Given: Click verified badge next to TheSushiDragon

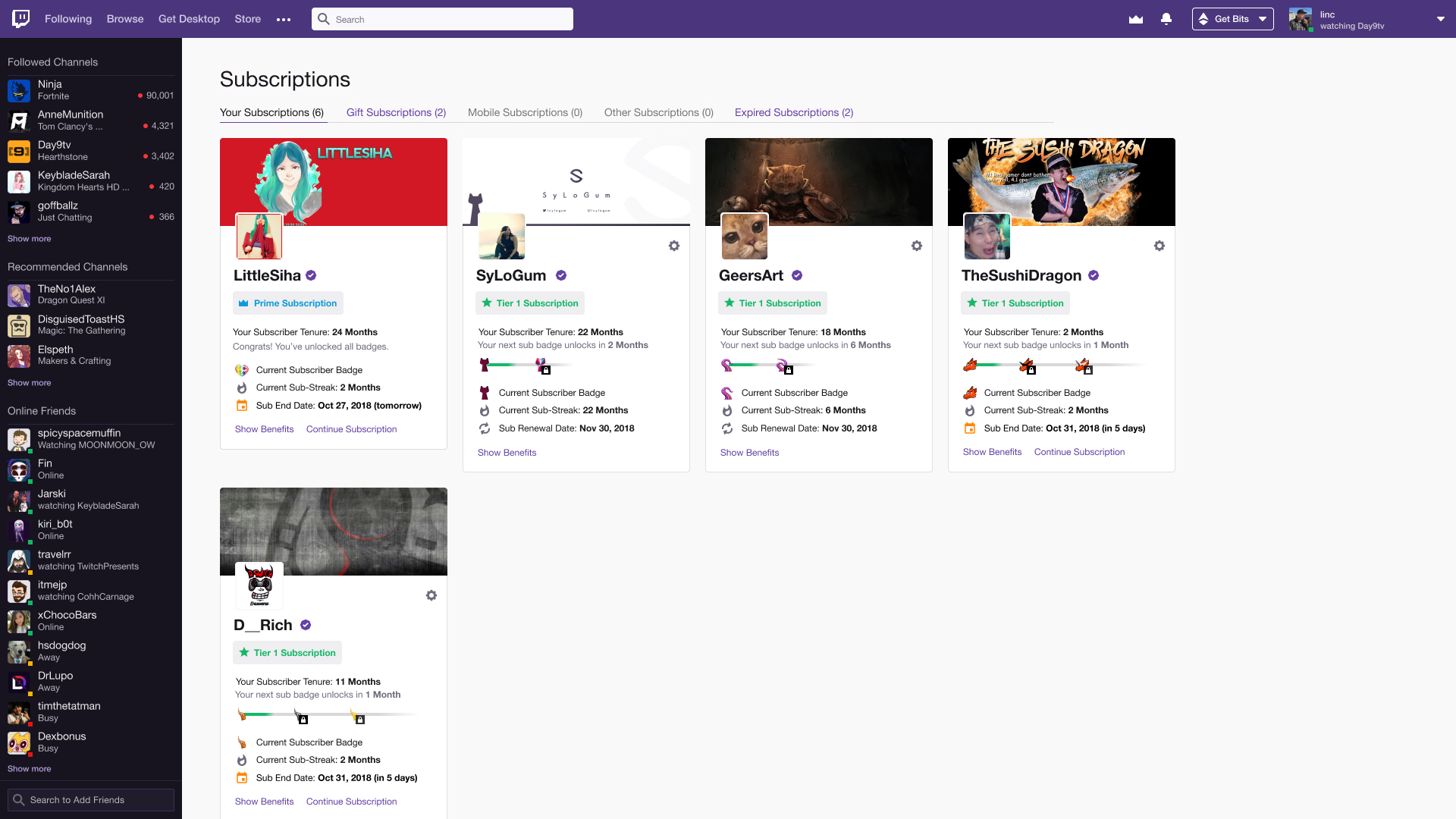Looking at the screenshot, I should [1094, 275].
